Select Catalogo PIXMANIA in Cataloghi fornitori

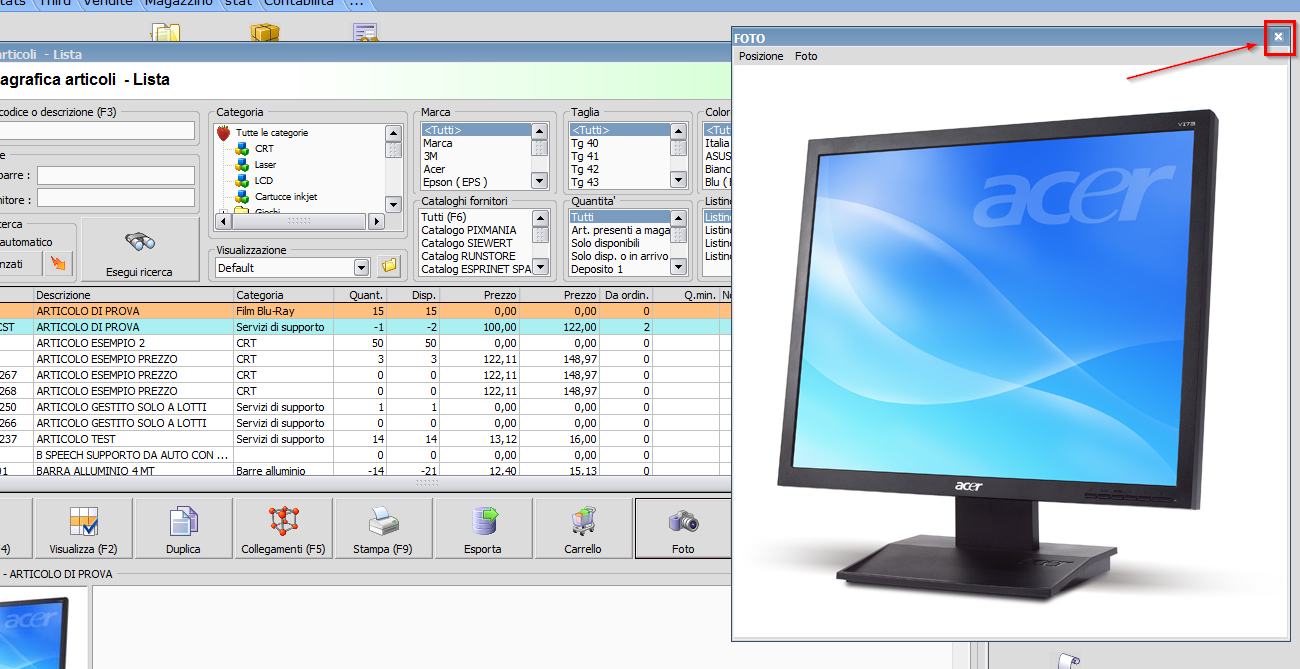pyautogui.click(x=476, y=230)
